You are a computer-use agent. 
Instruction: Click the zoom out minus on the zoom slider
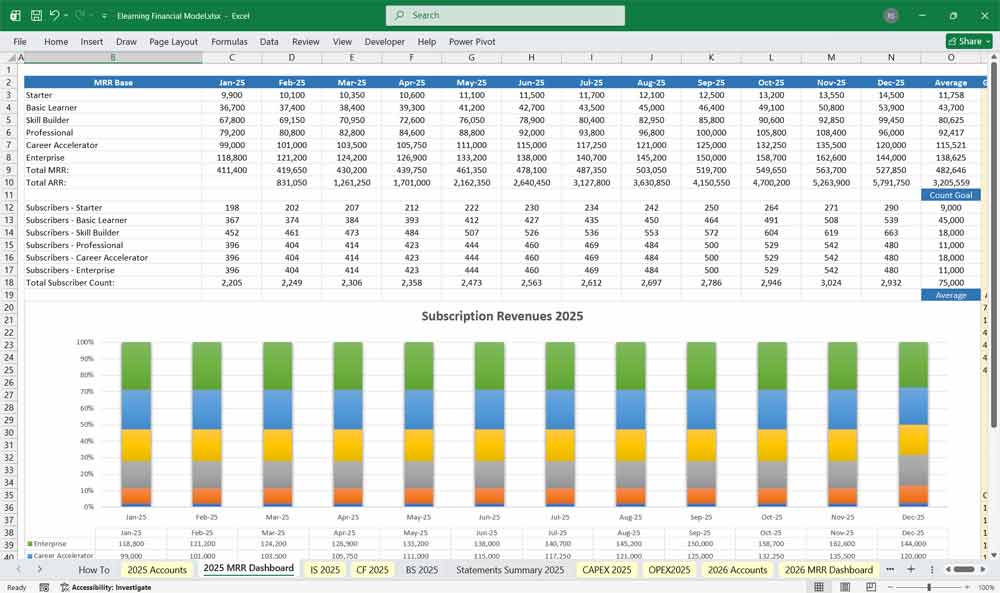coord(890,586)
